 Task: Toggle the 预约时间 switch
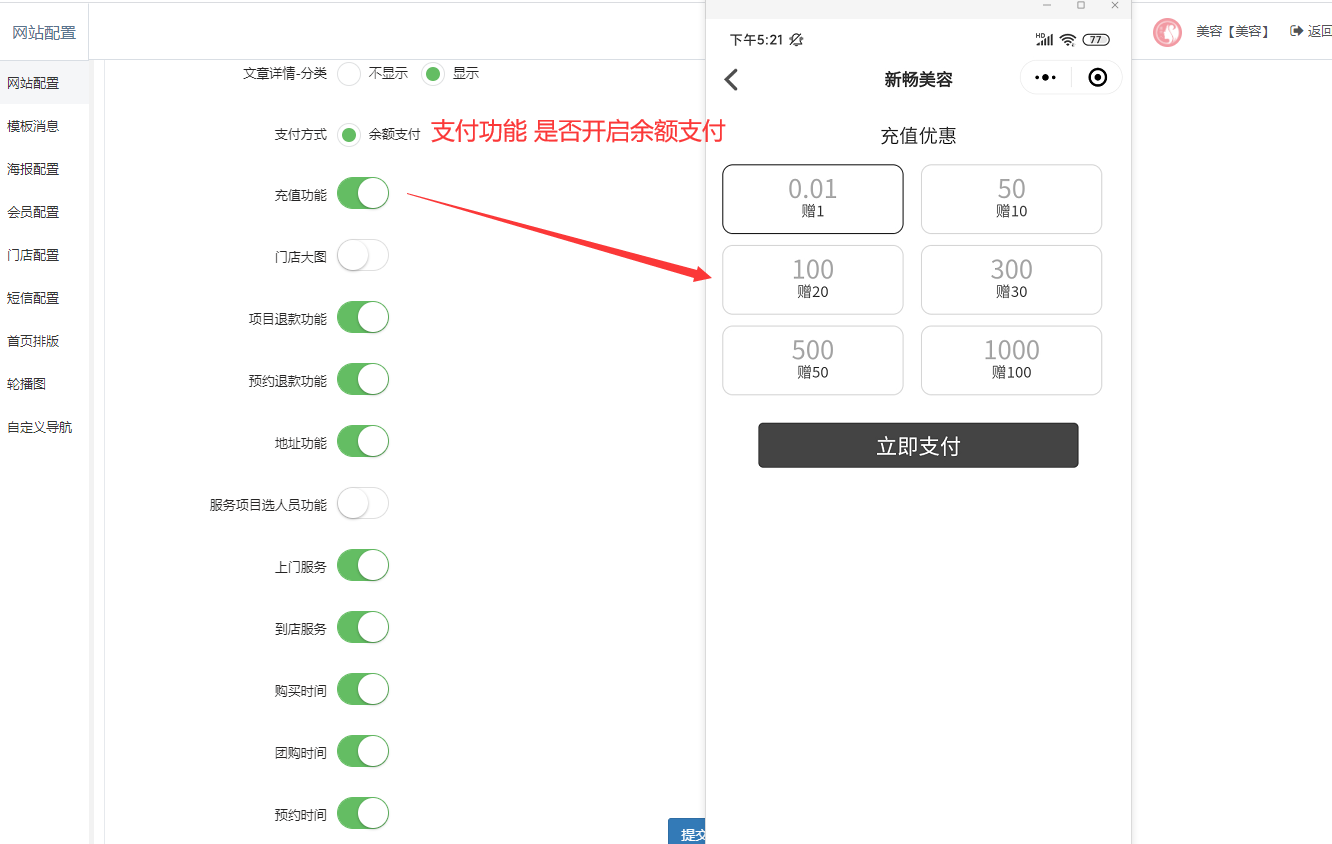point(362,814)
